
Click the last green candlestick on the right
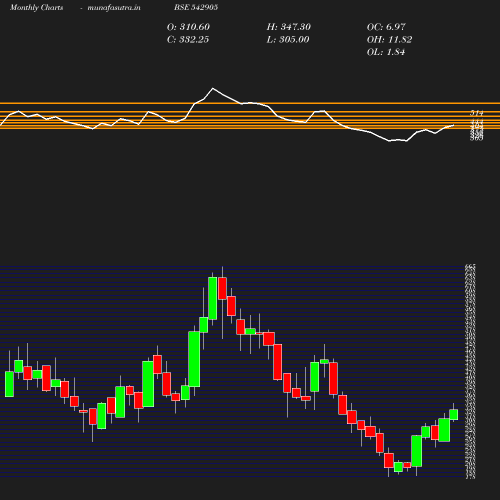coord(454,415)
